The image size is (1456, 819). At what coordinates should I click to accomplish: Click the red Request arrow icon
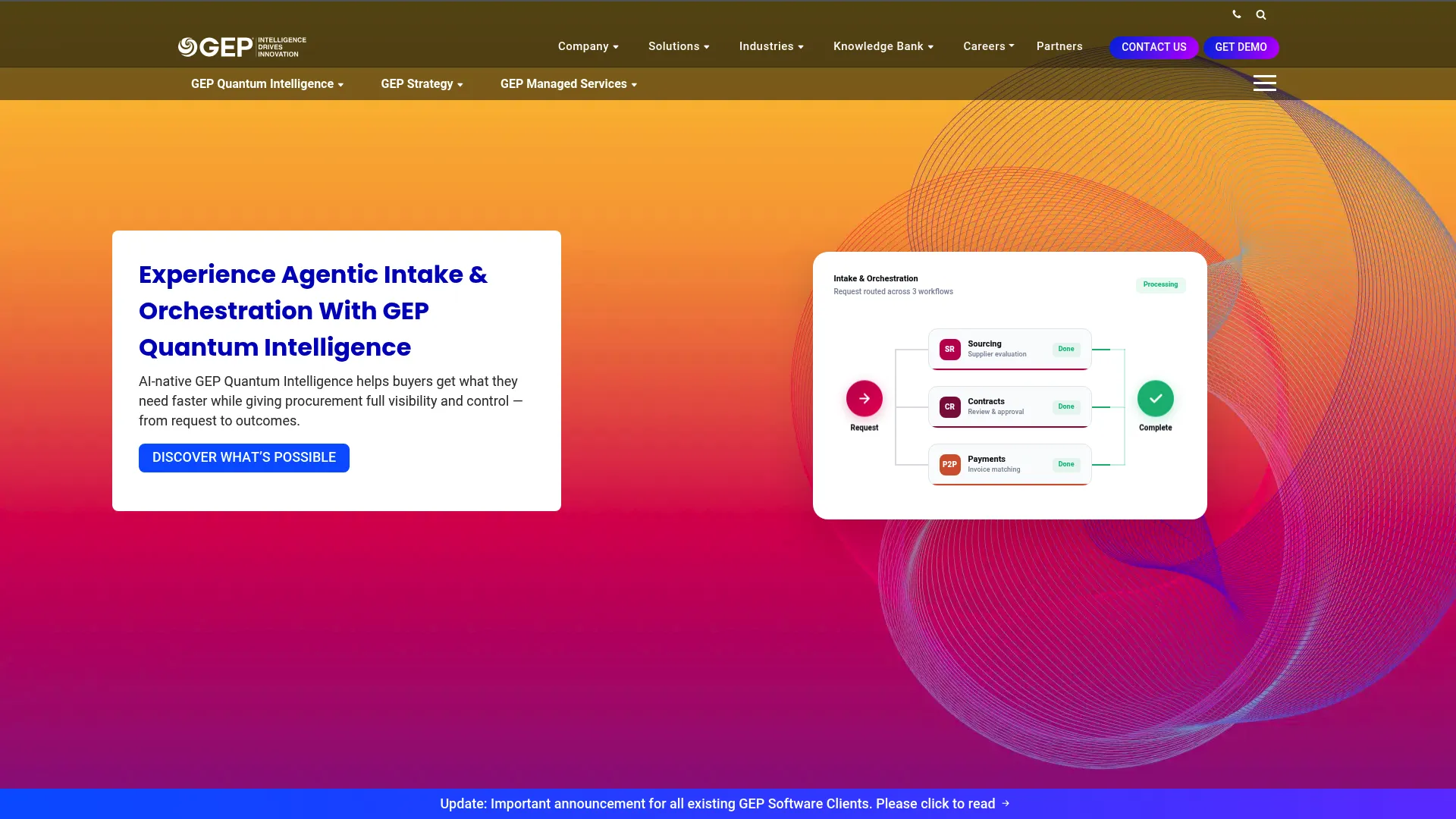864,398
